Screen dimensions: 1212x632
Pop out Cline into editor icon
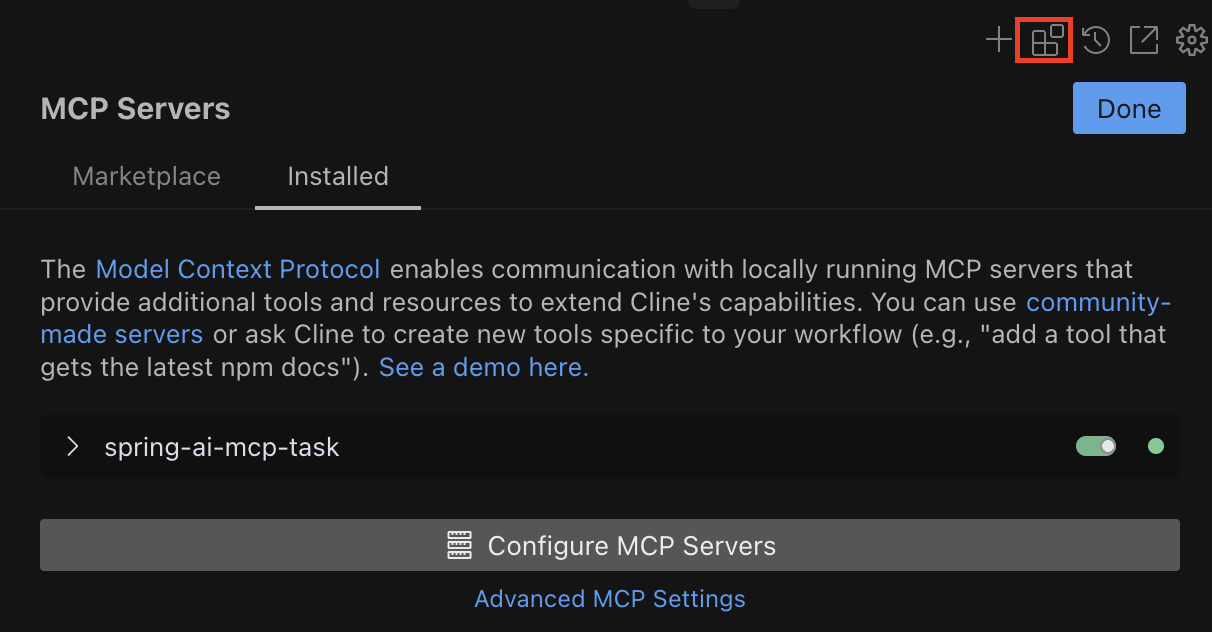click(x=1143, y=40)
